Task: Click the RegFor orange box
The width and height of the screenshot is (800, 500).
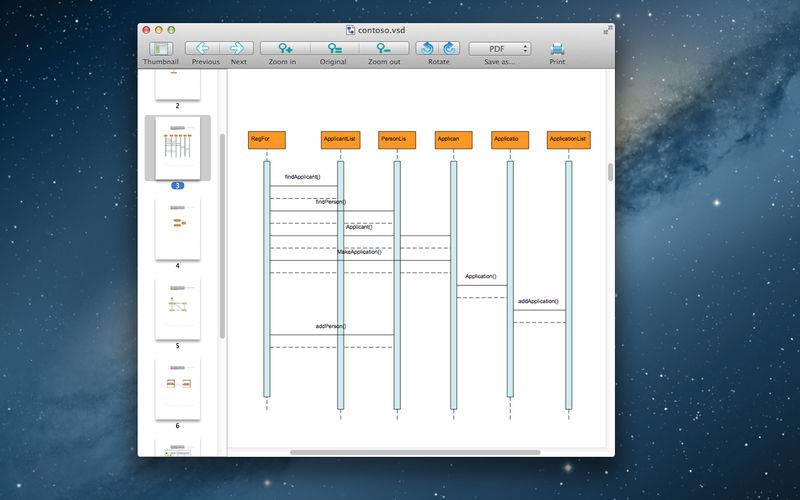Action: click(x=267, y=140)
